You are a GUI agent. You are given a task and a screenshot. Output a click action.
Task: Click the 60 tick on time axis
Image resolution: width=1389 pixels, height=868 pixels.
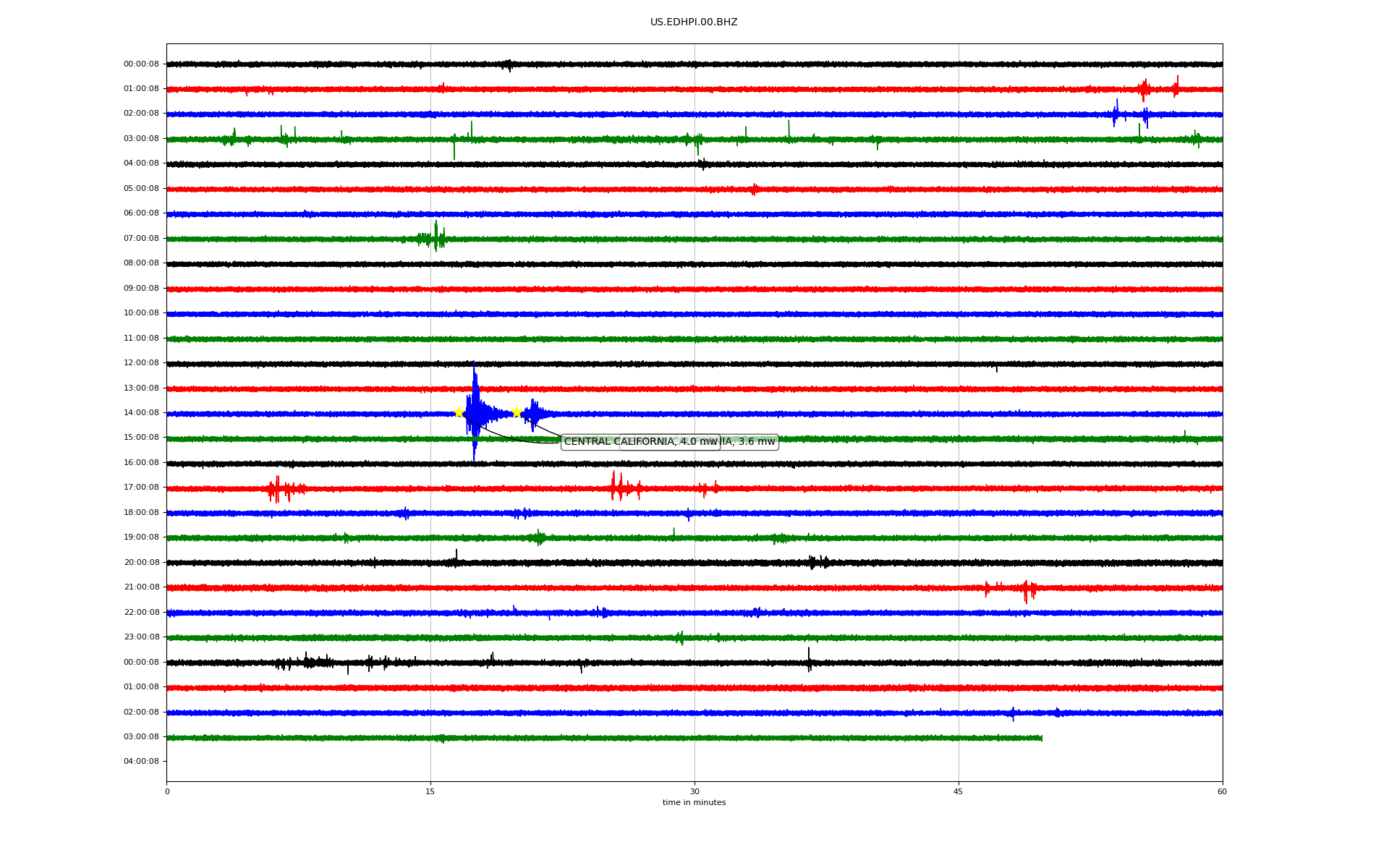point(1222,791)
